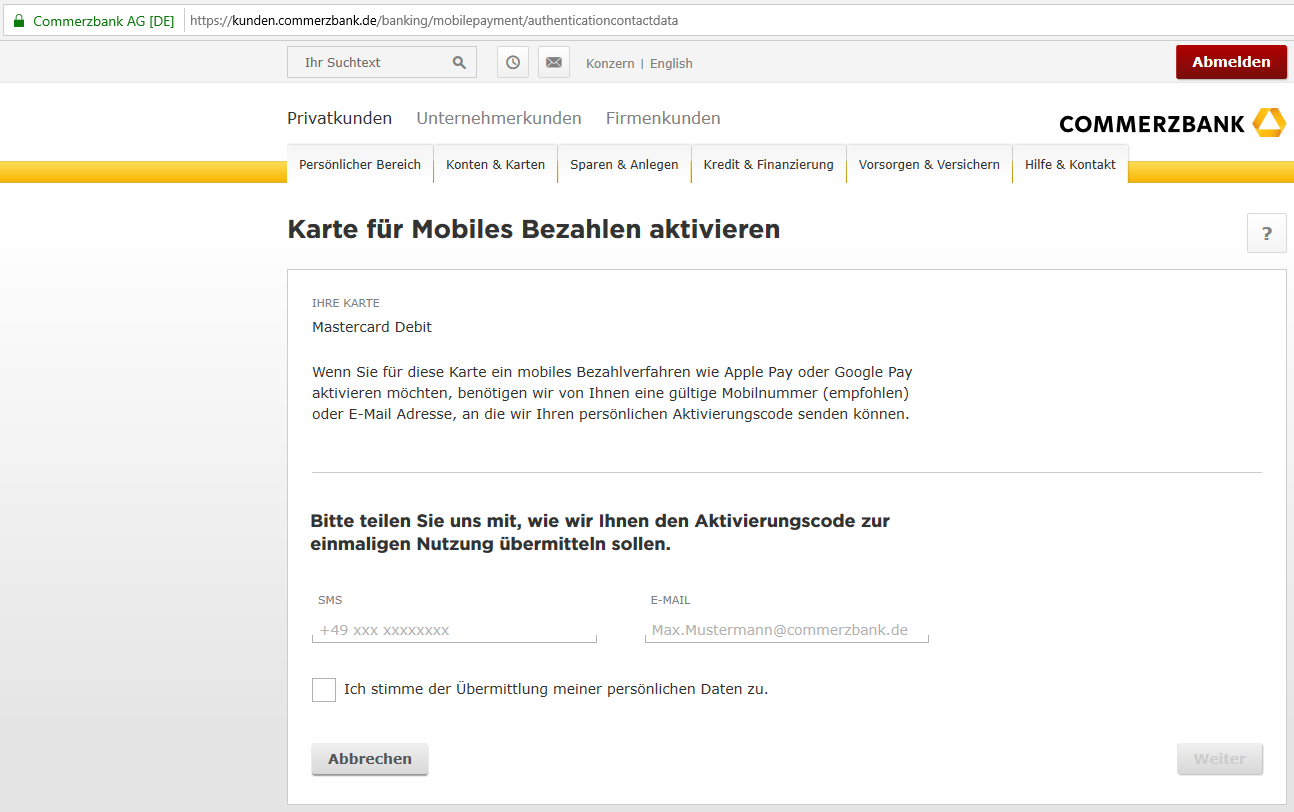Viewport: 1294px width, 812px height.
Task: Open the envelope mailbox icon
Action: point(553,62)
